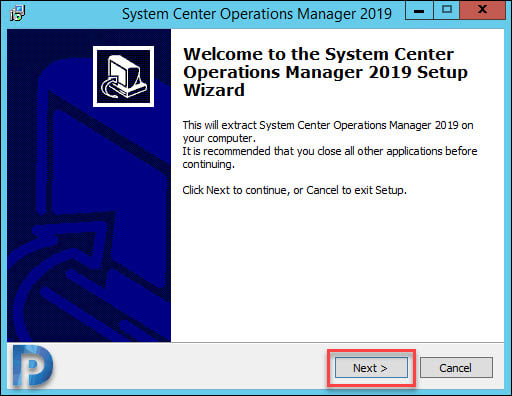Click the installer icon in the title bar

tap(17, 13)
